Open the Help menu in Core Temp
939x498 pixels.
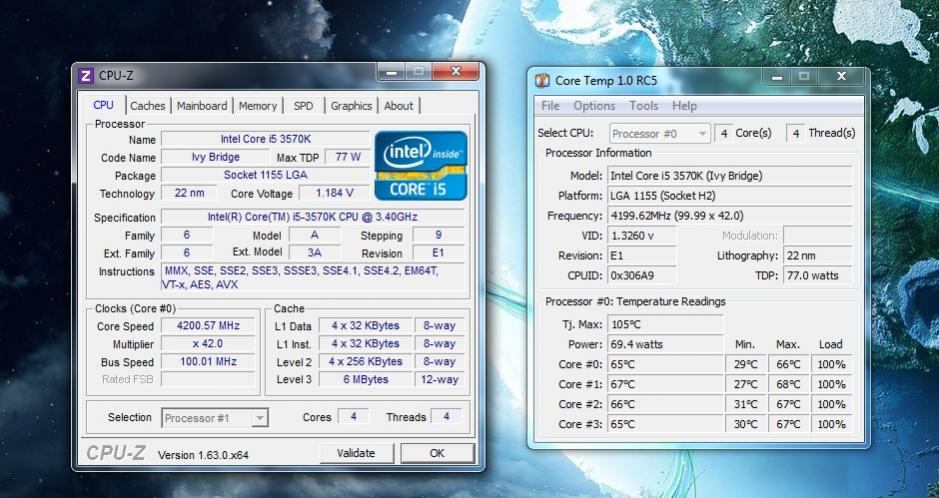click(684, 106)
